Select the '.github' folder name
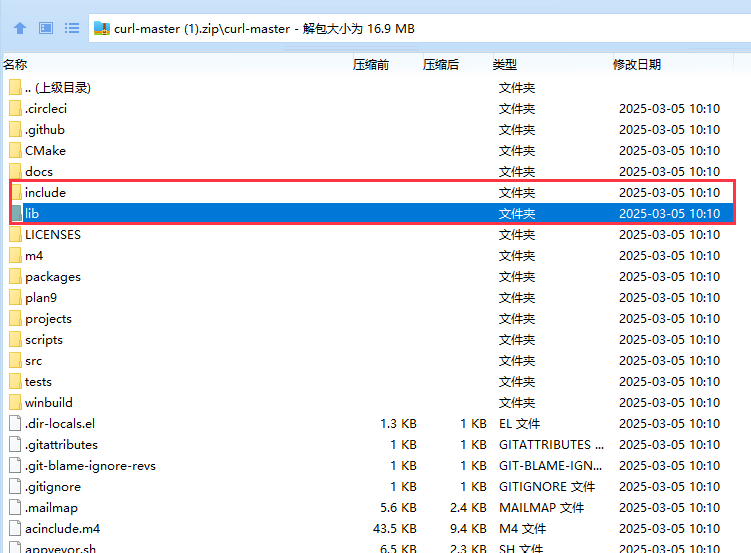The width and height of the screenshot is (751, 553). pos(45,130)
